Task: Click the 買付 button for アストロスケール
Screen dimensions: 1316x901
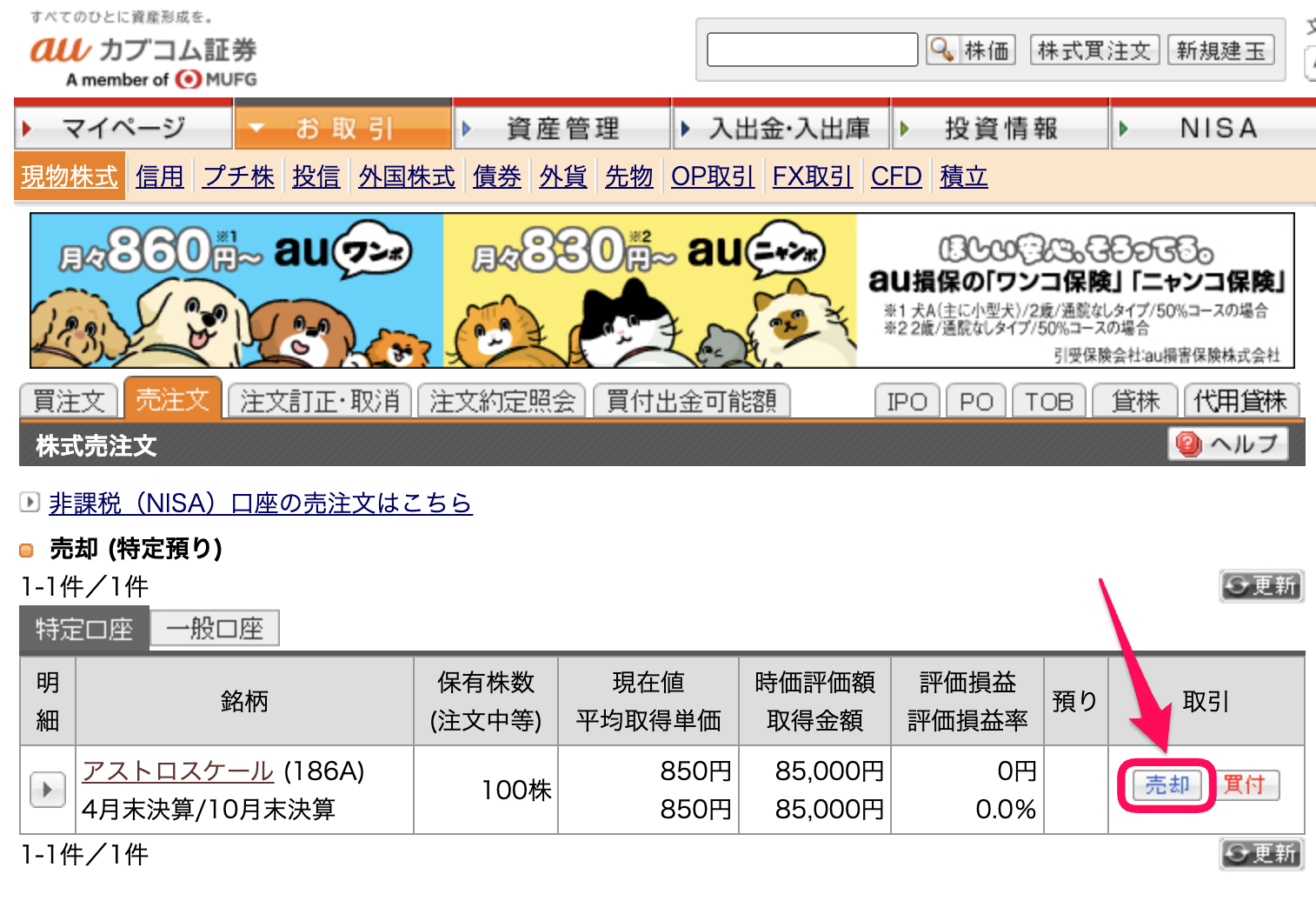Action: pos(1245,785)
